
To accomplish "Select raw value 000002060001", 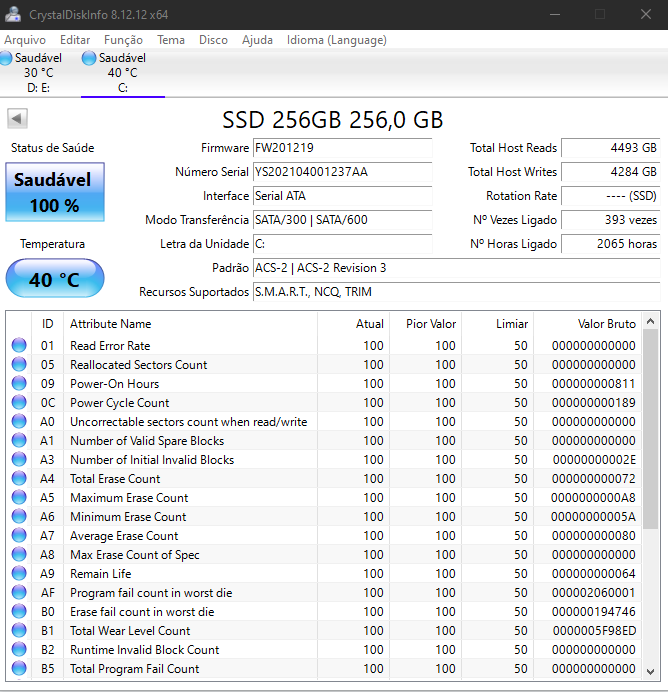I will pos(593,593).
